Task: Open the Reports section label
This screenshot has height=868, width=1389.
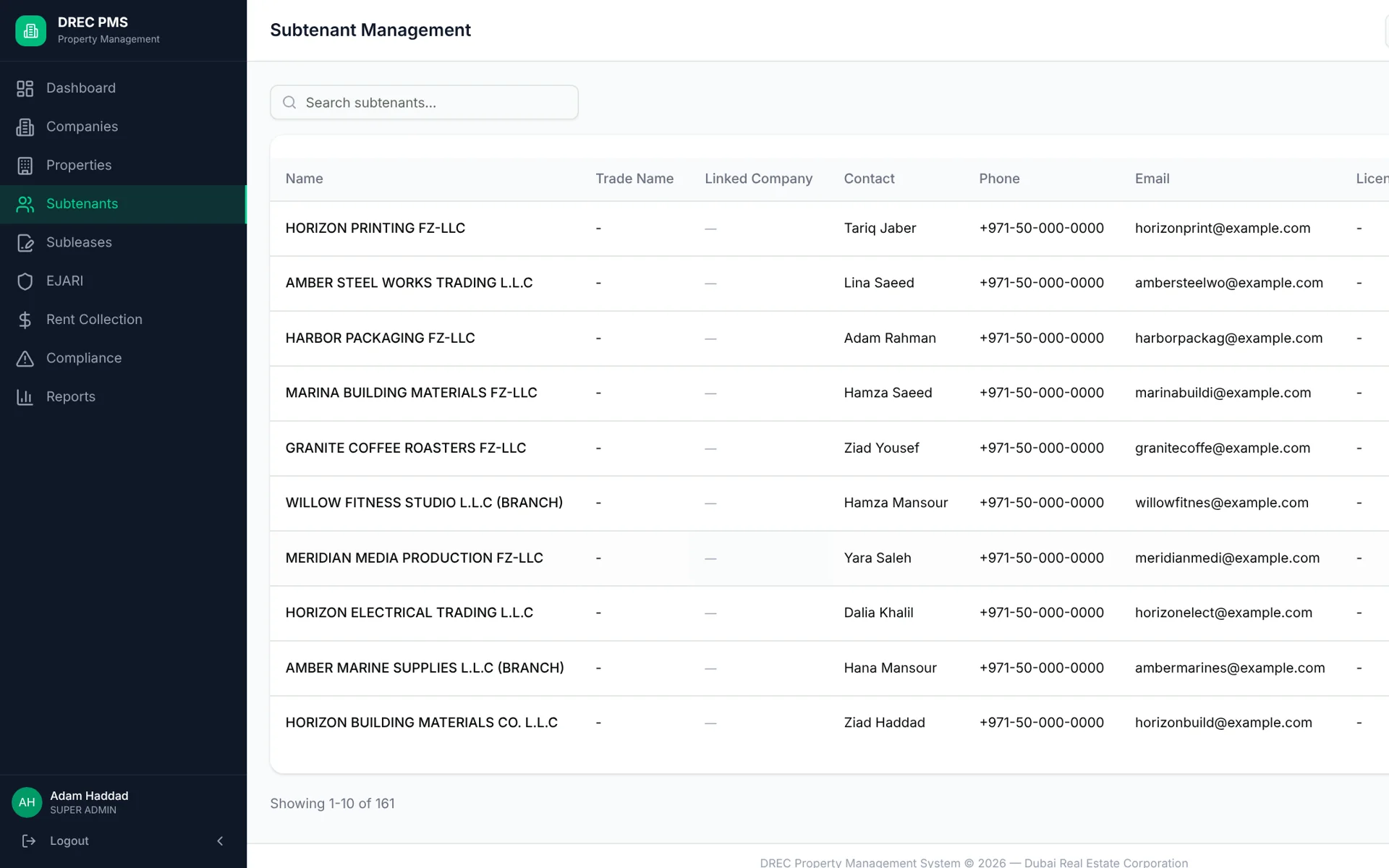Action: [71, 396]
